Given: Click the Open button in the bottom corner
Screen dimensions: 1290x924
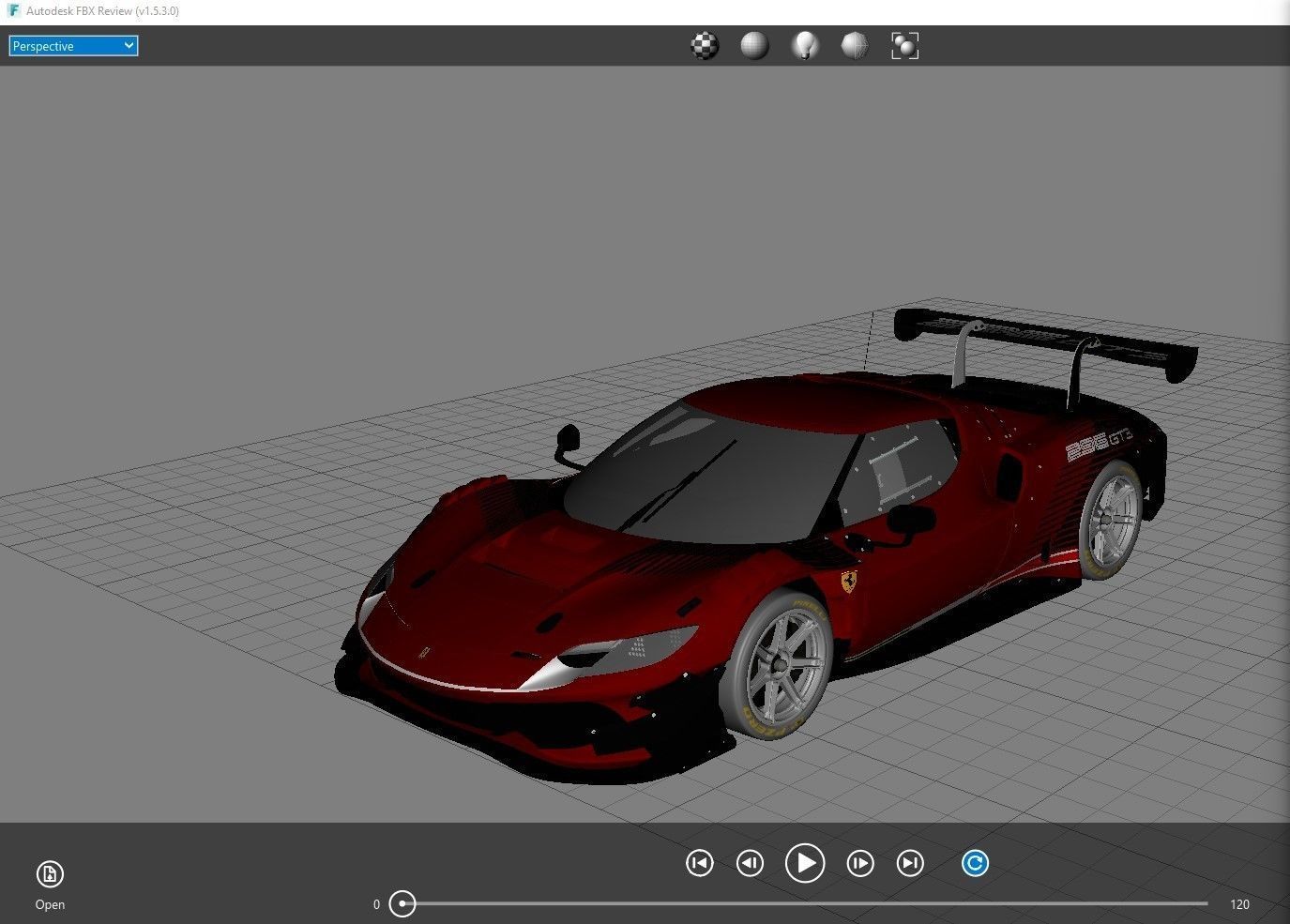Looking at the screenshot, I should (49, 904).
